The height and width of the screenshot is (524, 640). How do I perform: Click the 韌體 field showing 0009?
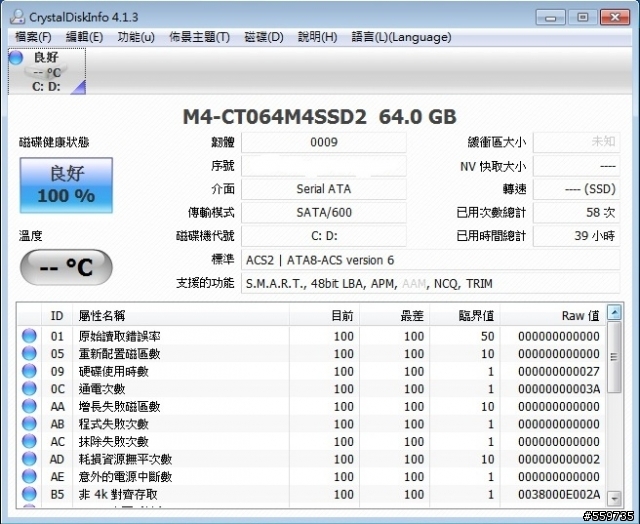point(324,142)
